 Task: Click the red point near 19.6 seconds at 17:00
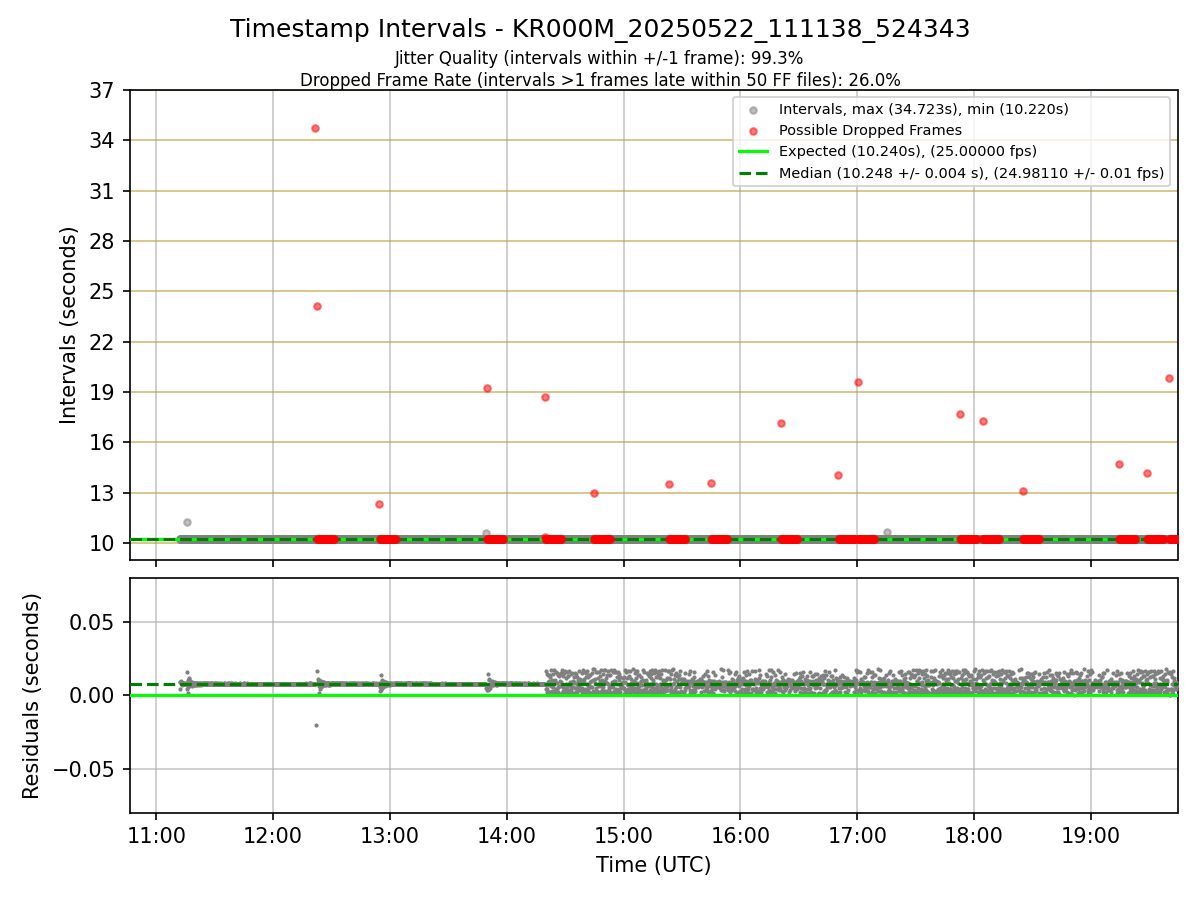[x=858, y=382]
